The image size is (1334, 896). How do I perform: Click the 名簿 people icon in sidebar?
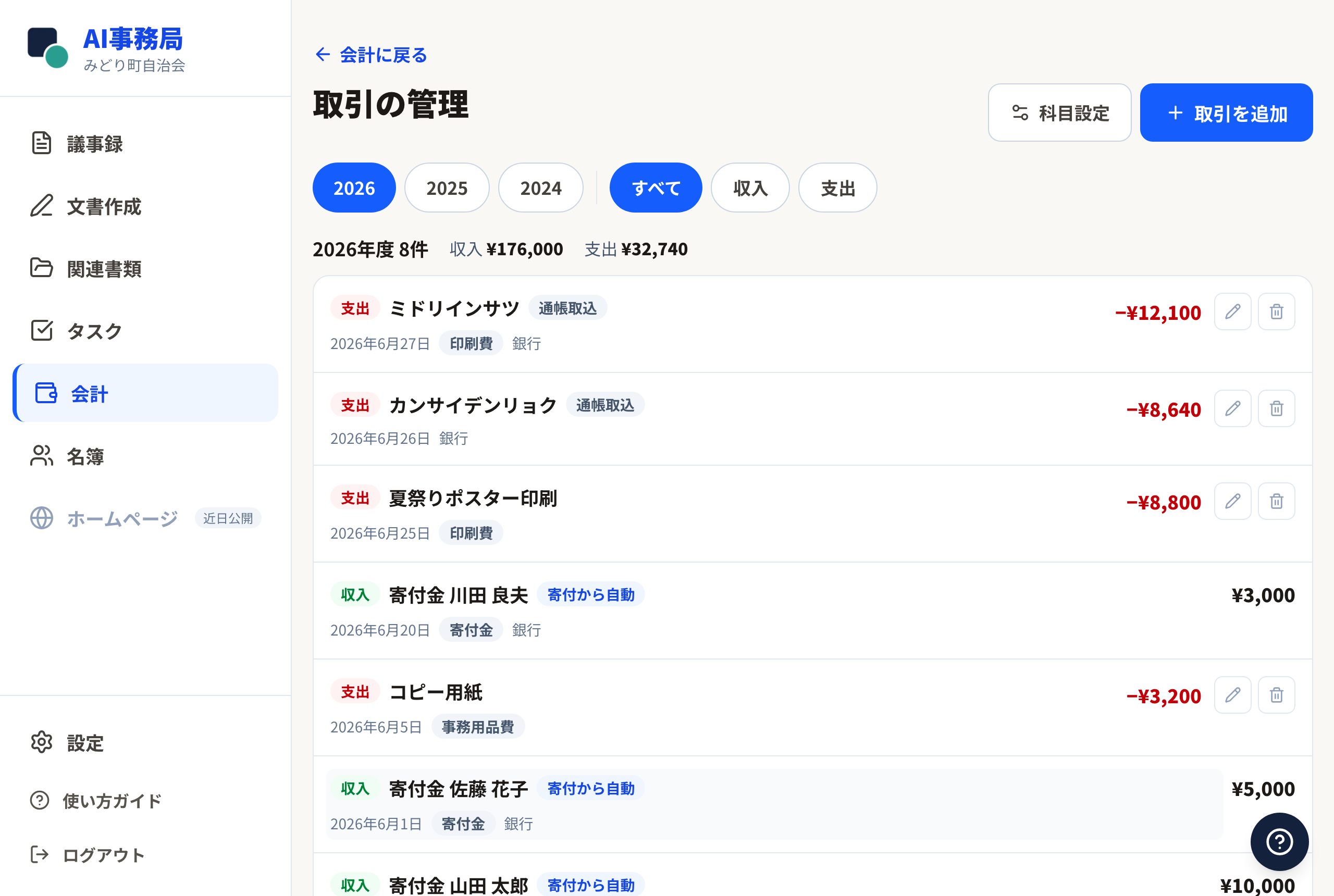pos(42,455)
